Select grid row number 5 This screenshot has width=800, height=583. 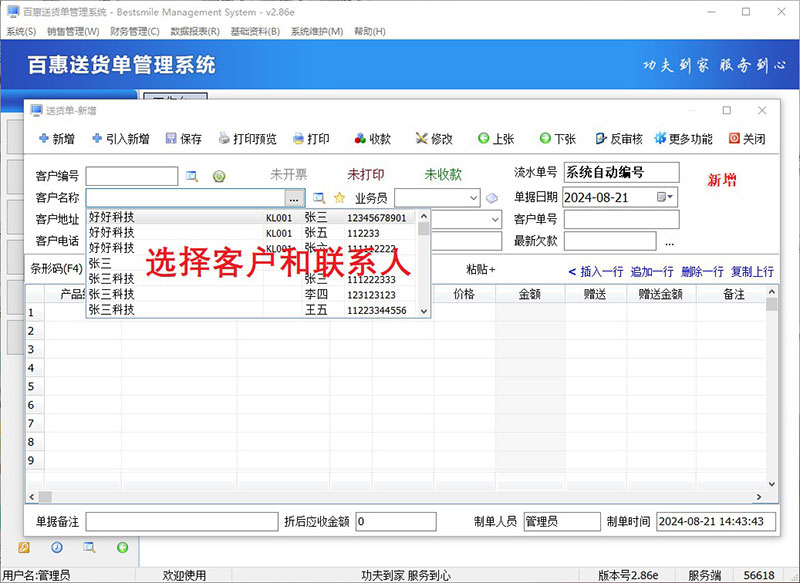point(31,386)
